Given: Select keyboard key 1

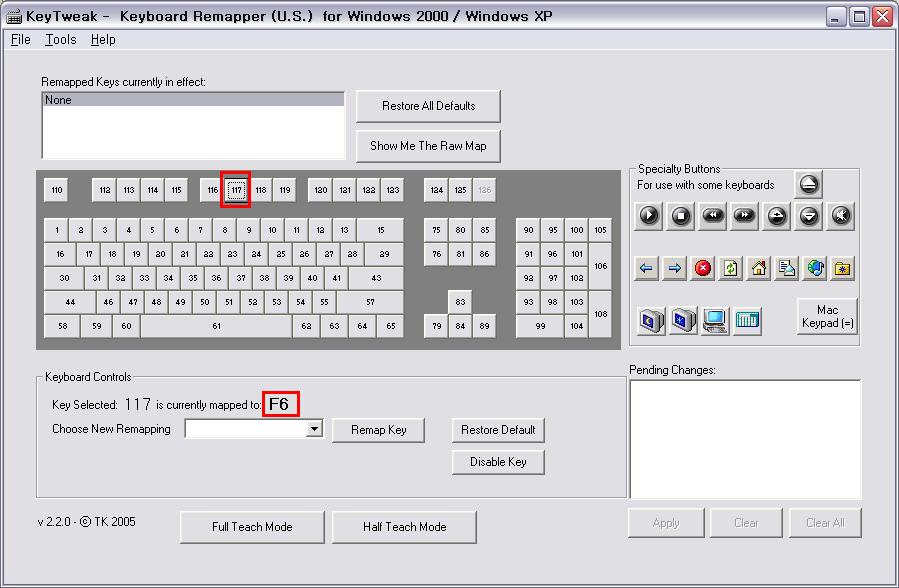Looking at the screenshot, I should pos(56,230).
